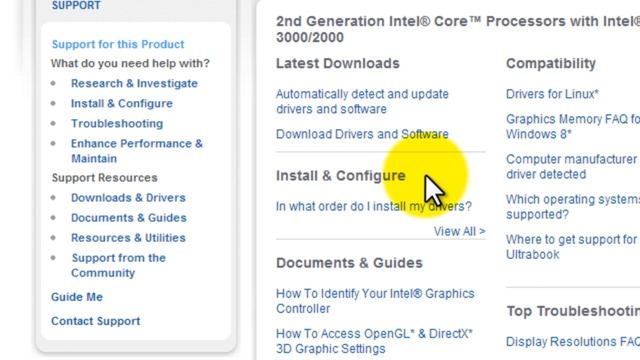The width and height of the screenshot is (640, 360).
Task: Click the Latest Downloads heading
Action: click(338, 63)
